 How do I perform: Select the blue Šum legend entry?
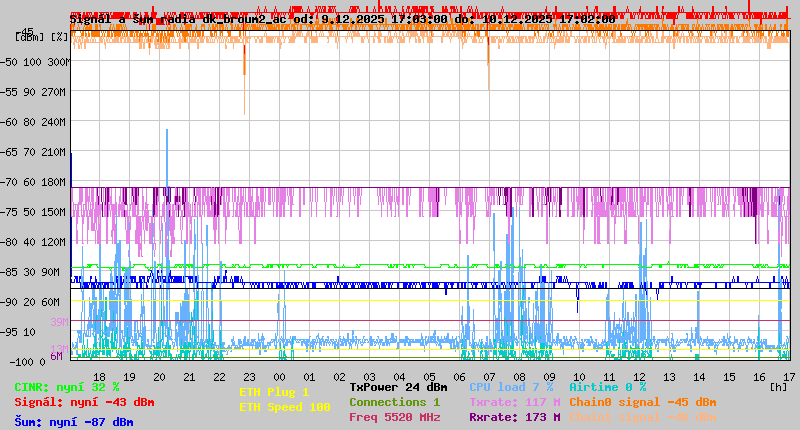click(x=73, y=422)
